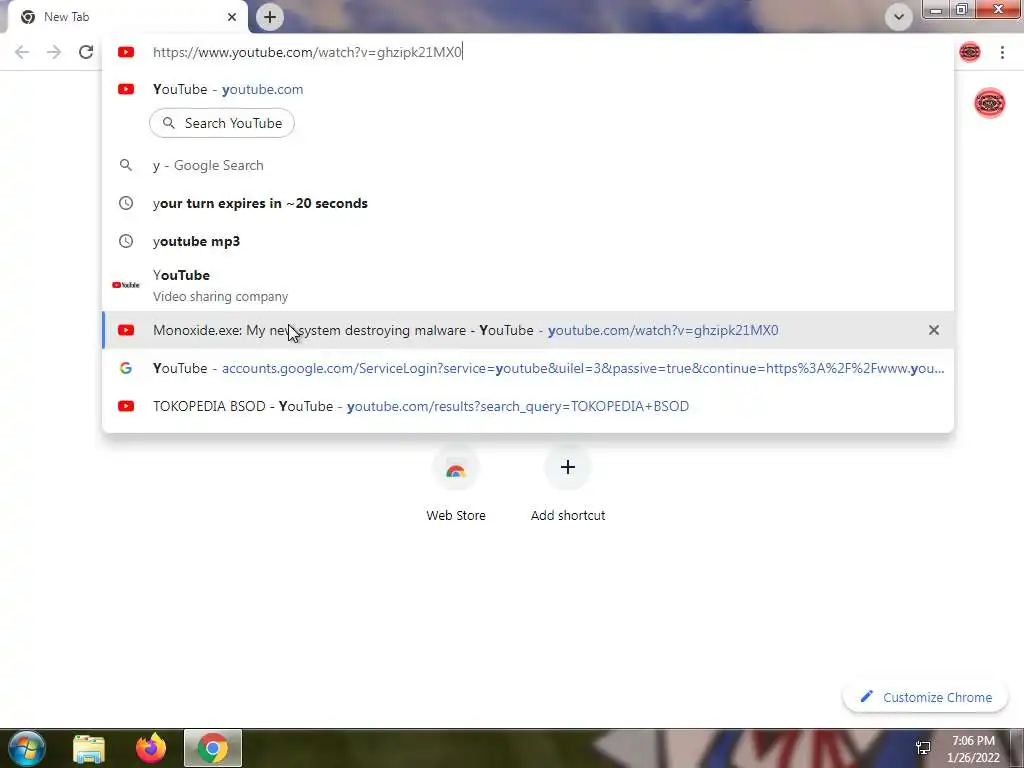Launch Firefox from the taskbar

point(151,748)
